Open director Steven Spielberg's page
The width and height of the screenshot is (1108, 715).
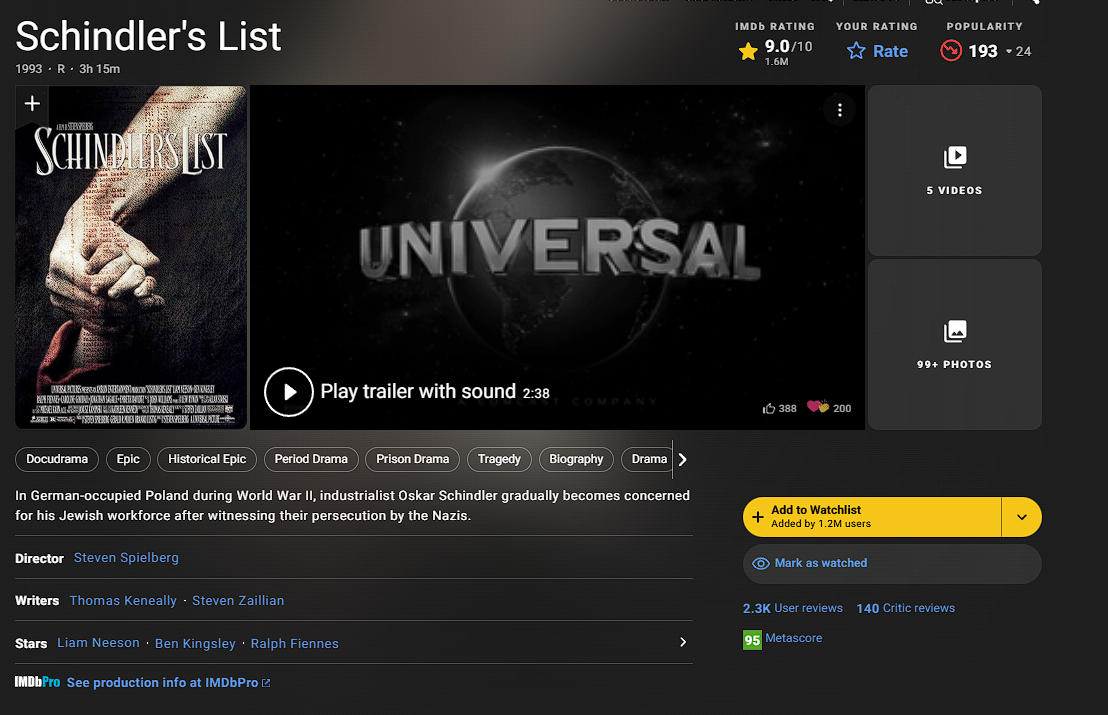(x=126, y=557)
